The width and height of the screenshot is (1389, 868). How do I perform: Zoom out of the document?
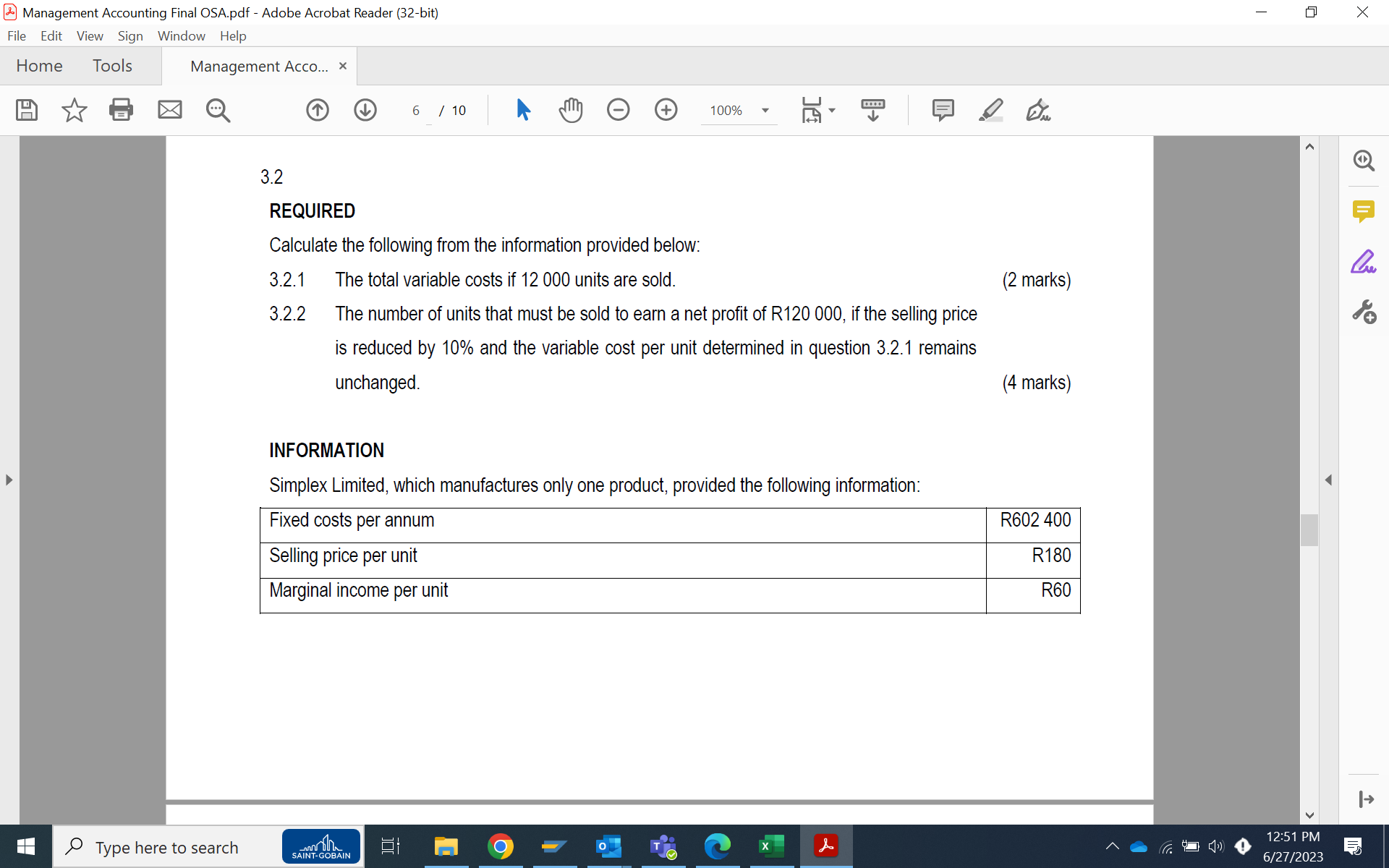pyautogui.click(x=619, y=110)
